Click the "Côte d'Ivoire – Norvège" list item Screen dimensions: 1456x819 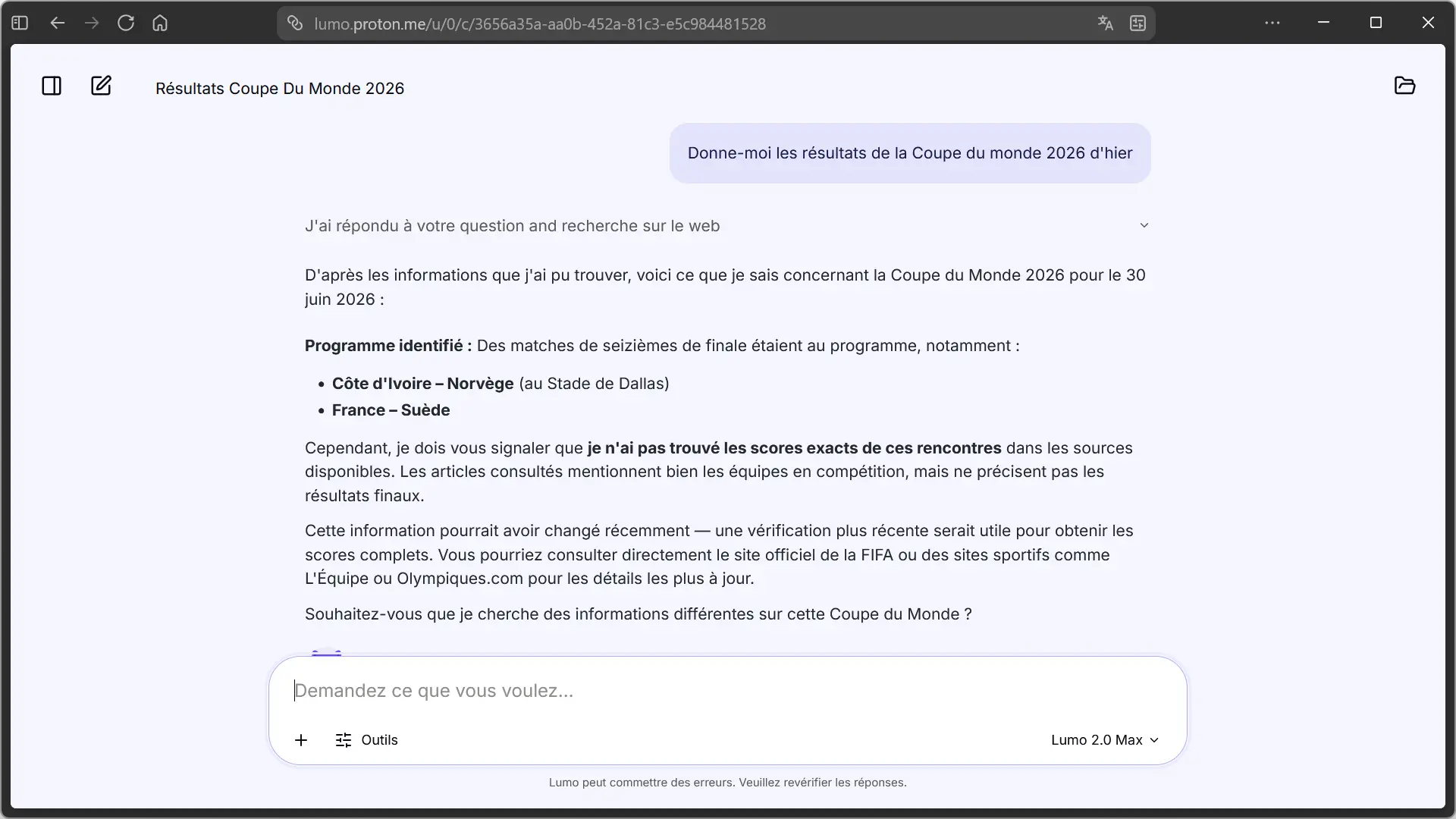pos(500,384)
